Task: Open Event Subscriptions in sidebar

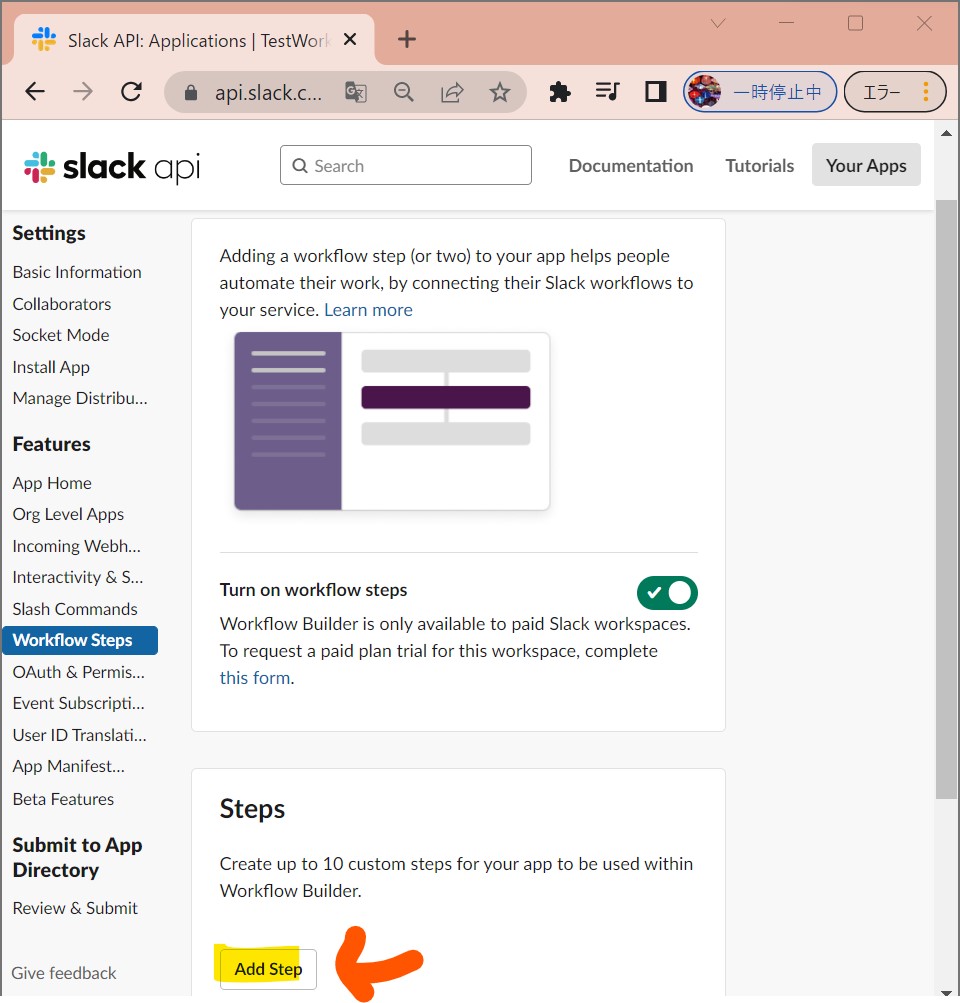Action: click(79, 704)
